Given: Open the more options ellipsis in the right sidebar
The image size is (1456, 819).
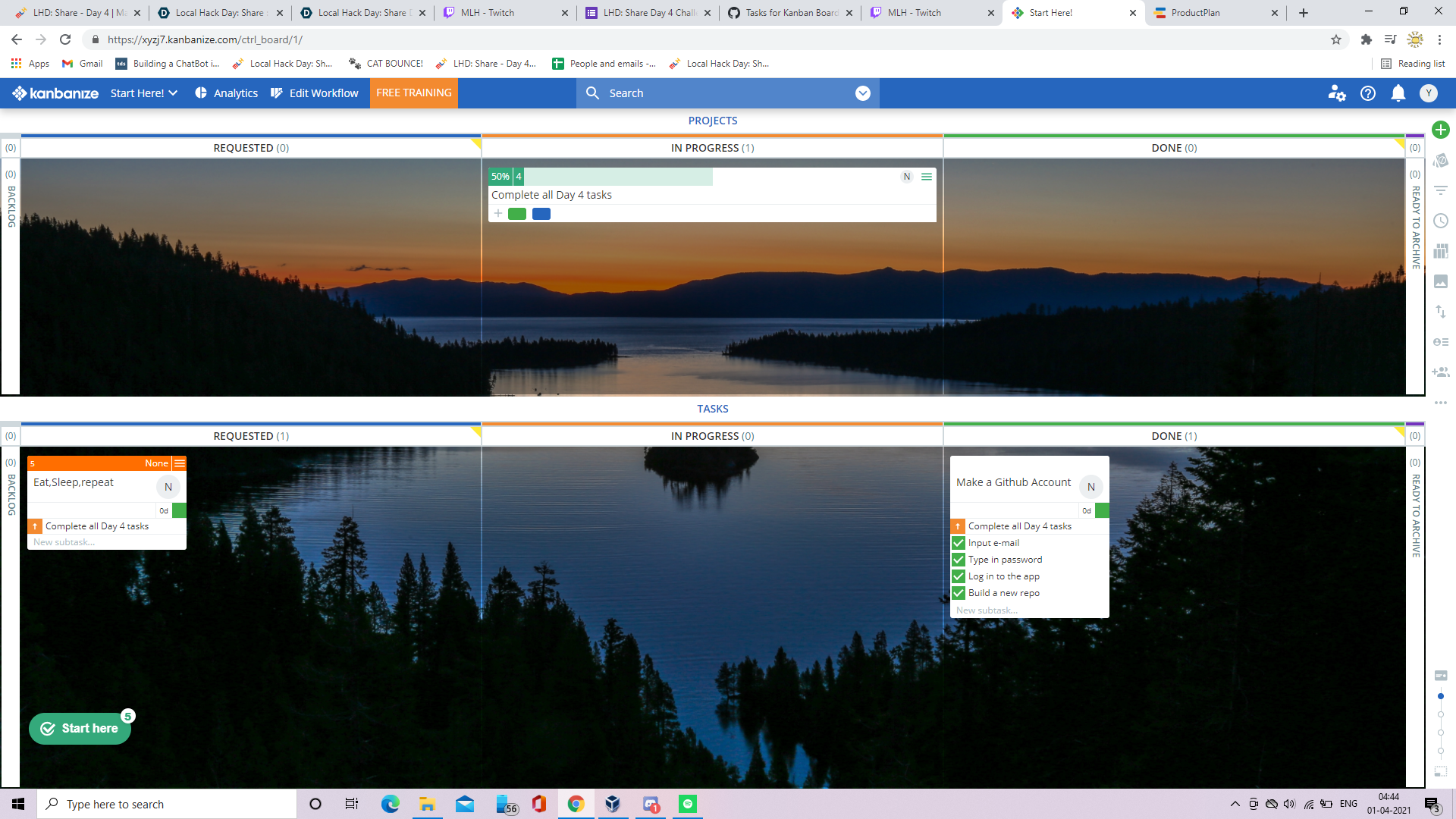Looking at the screenshot, I should point(1441,403).
